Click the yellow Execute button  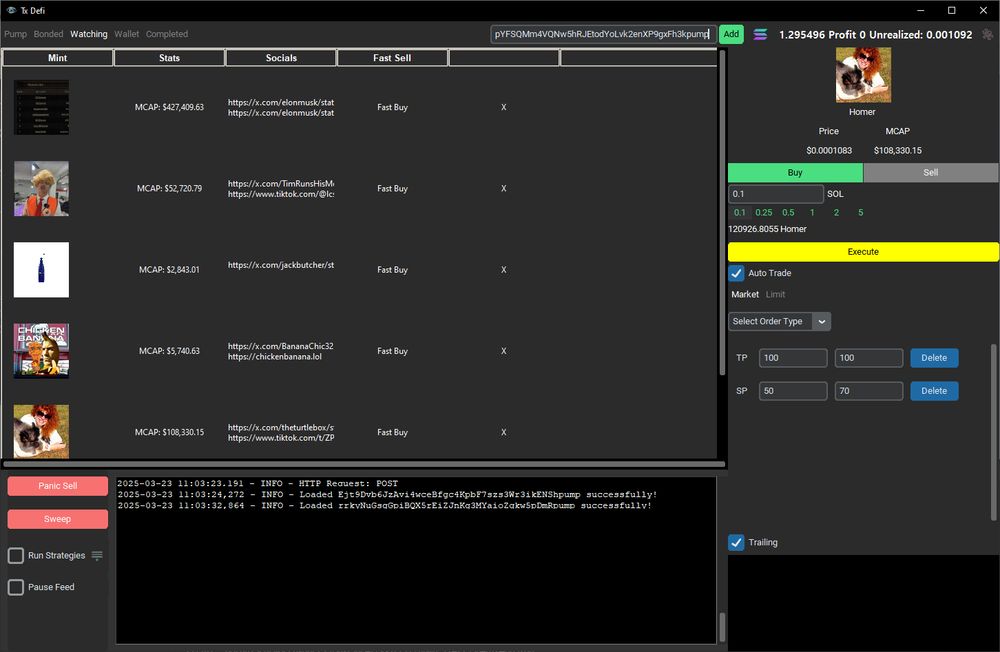tap(864, 252)
